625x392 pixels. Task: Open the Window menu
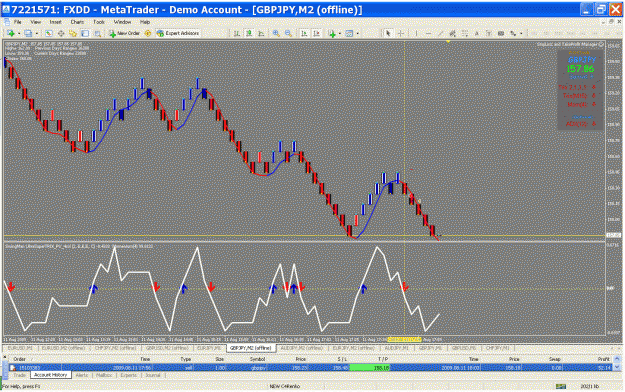click(122, 22)
